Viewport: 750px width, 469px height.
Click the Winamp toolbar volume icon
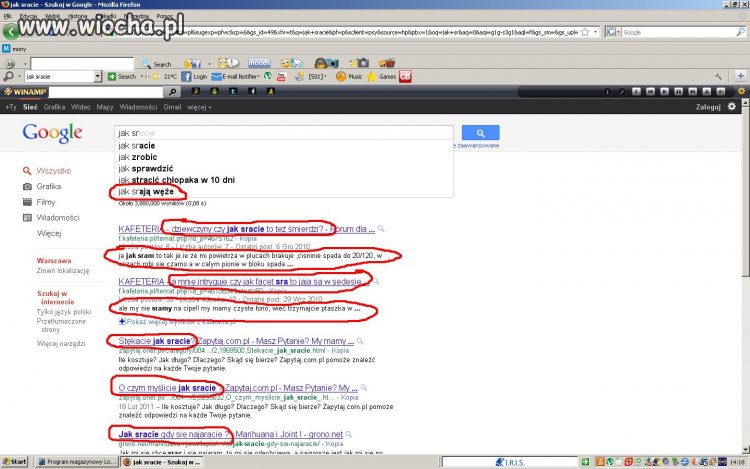[720, 91]
